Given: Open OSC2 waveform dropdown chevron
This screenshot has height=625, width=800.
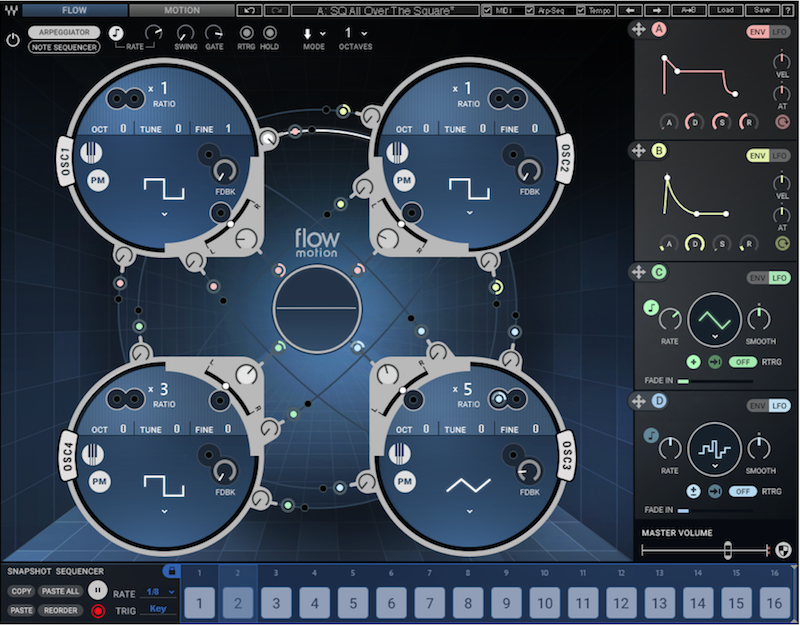Looking at the screenshot, I should click(x=469, y=213).
